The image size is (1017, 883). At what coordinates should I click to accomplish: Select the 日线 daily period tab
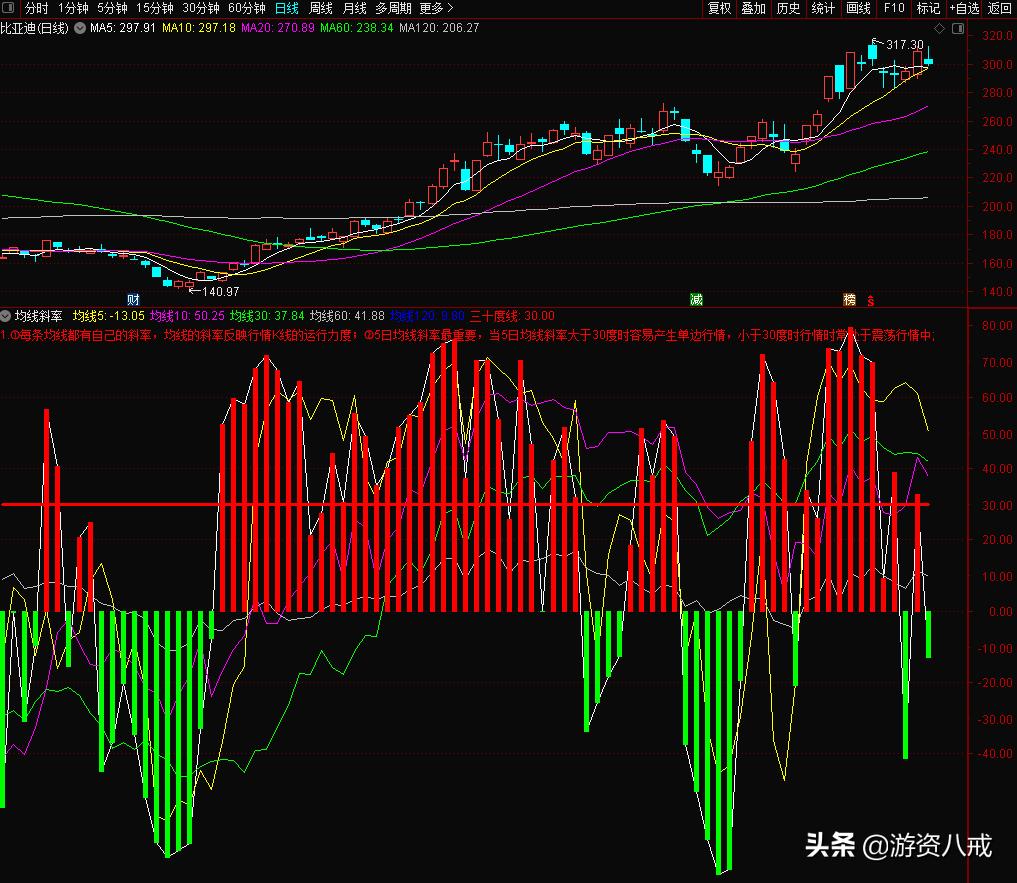286,8
